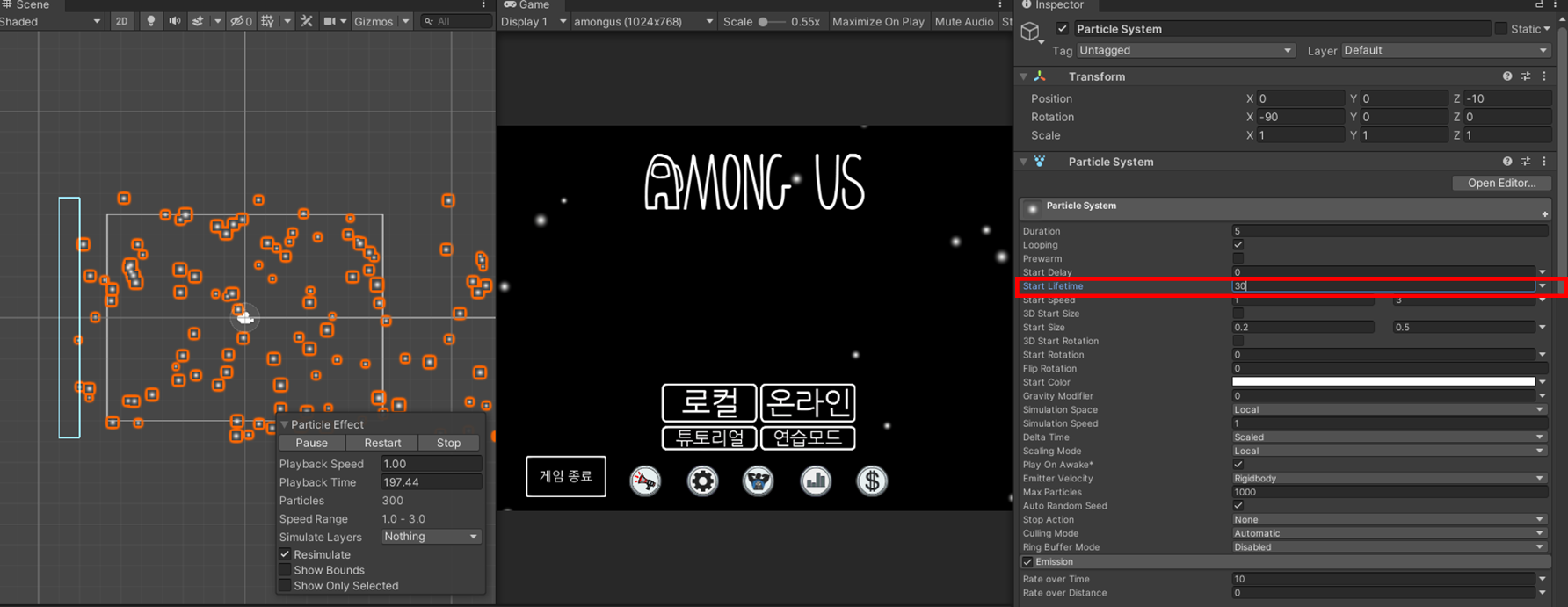Collapse the Transform component foldout

pos(1024,76)
